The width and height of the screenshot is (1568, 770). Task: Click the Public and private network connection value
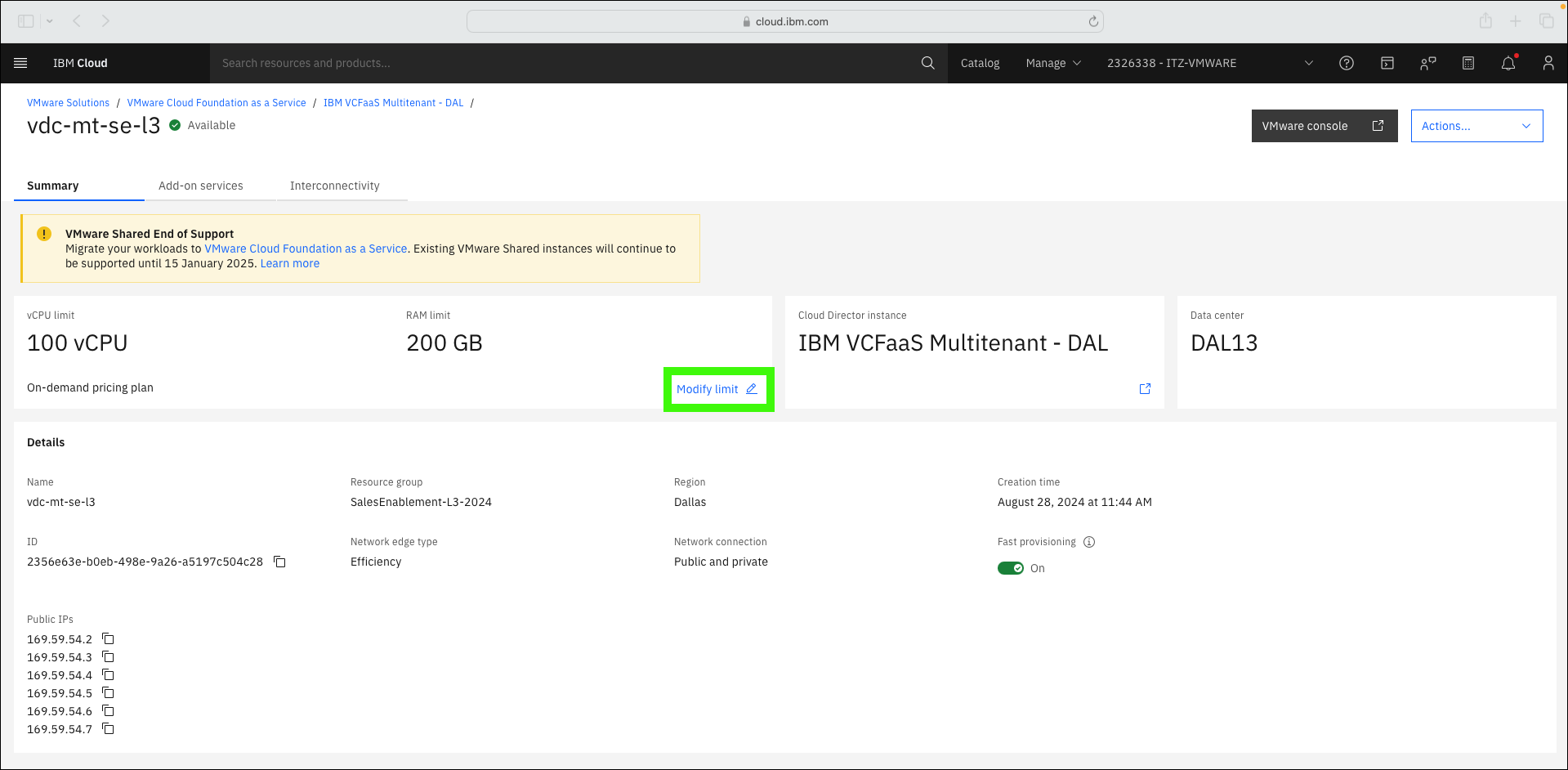pos(721,562)
